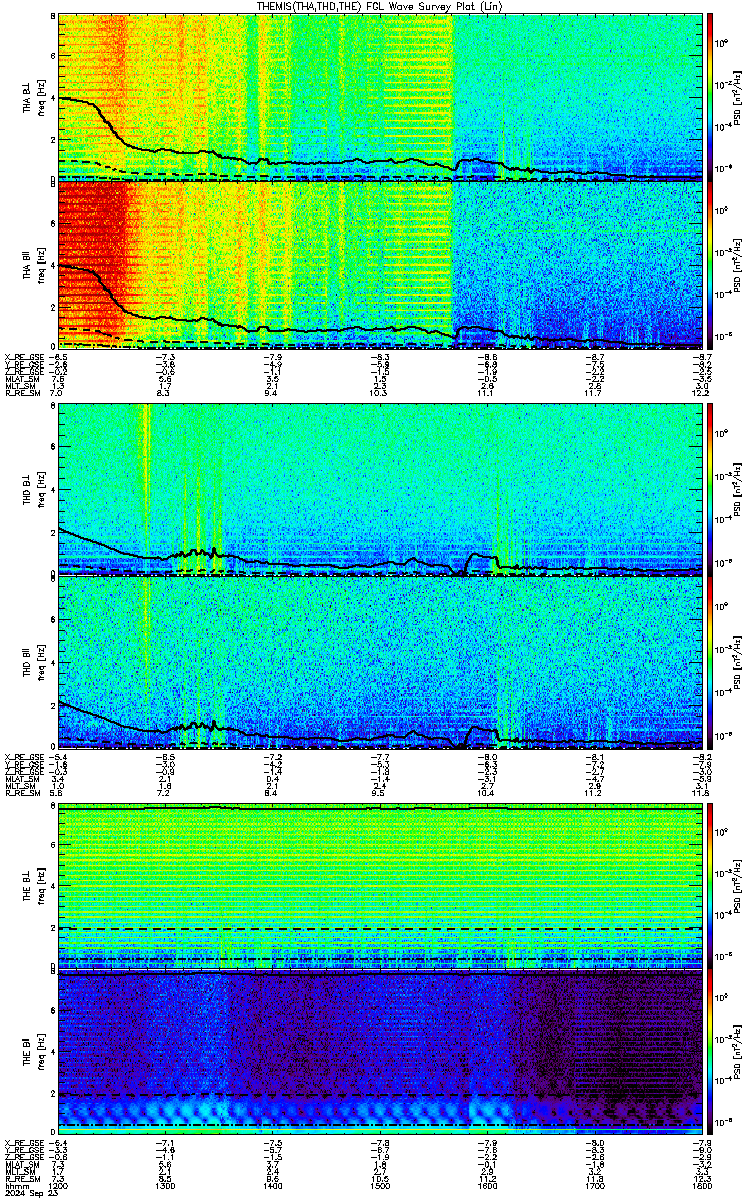The image size is (750, 1200).
Task: Click the THD B⊥ PSD color bar
Action: click(x=710, y=490)
